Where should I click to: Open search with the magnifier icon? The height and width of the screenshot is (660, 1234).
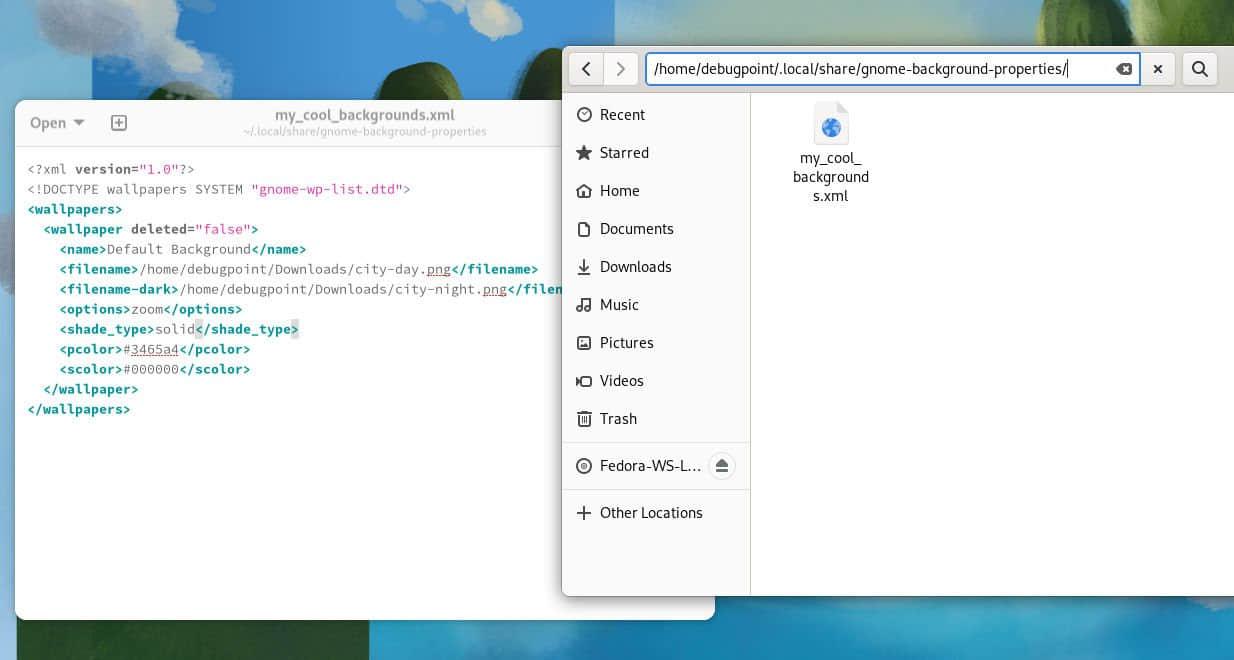[1200, 69]
